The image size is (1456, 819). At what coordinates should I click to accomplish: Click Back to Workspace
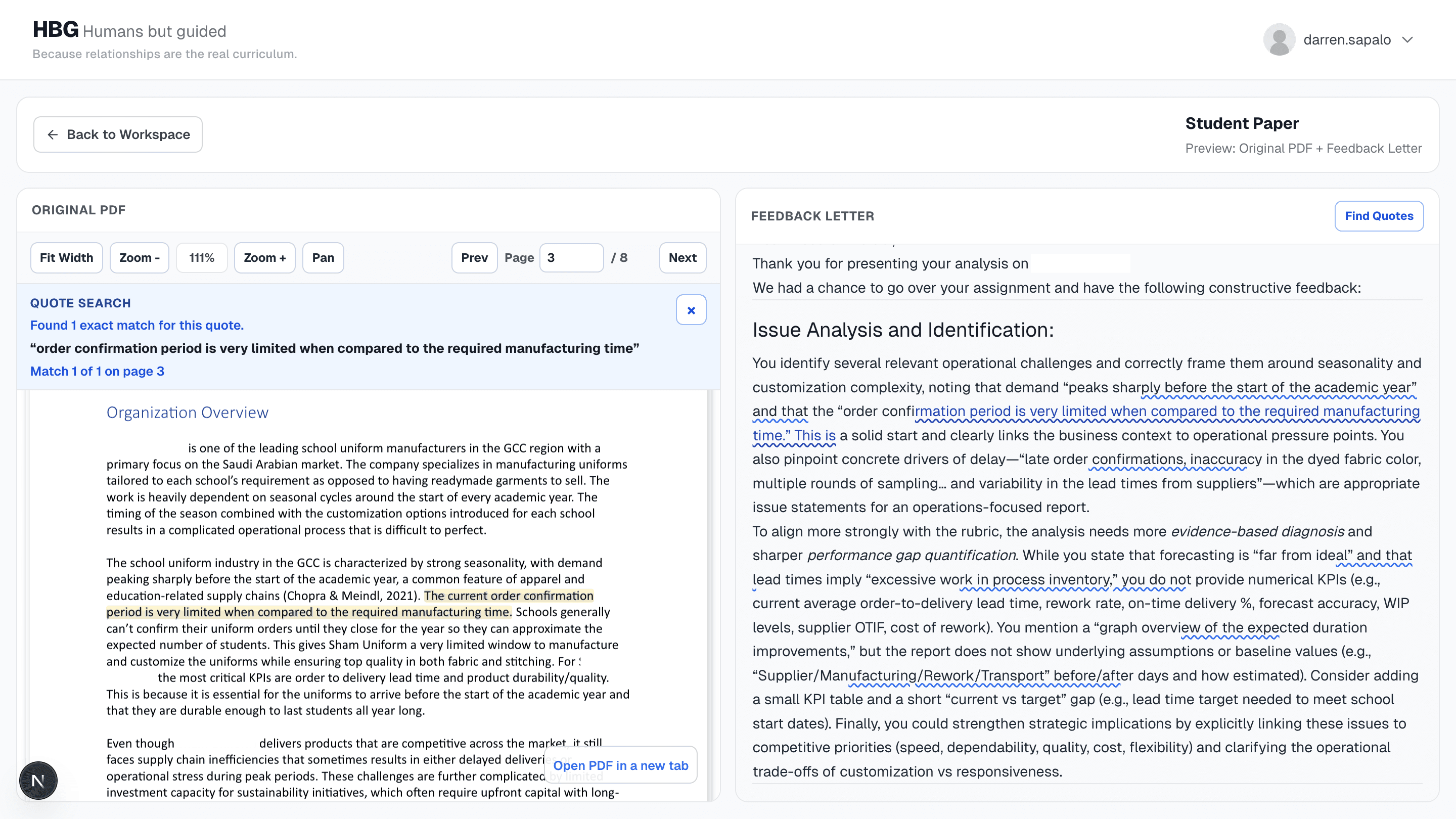click(118, 134)
